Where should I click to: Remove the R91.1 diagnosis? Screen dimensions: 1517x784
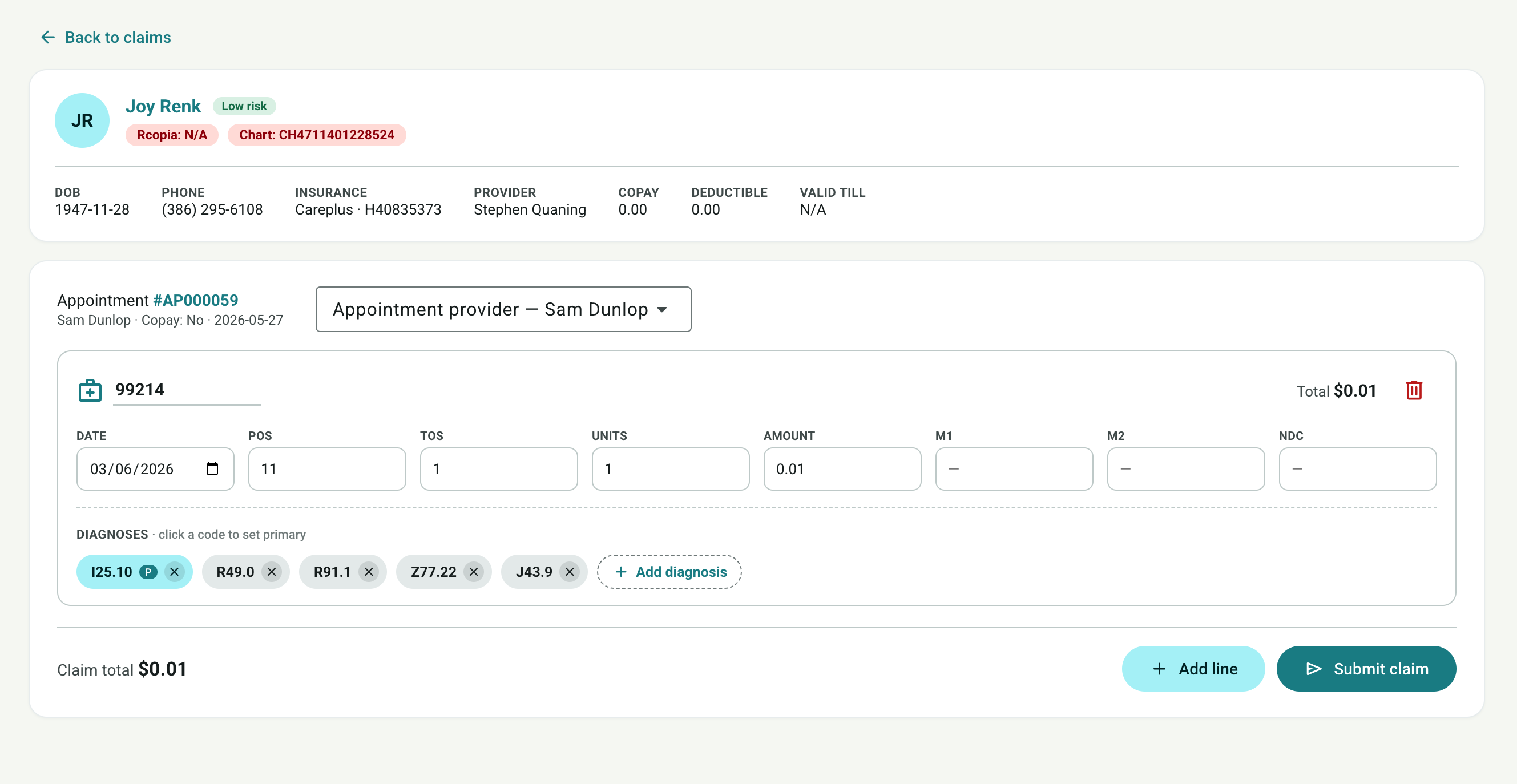pos(369,572)
